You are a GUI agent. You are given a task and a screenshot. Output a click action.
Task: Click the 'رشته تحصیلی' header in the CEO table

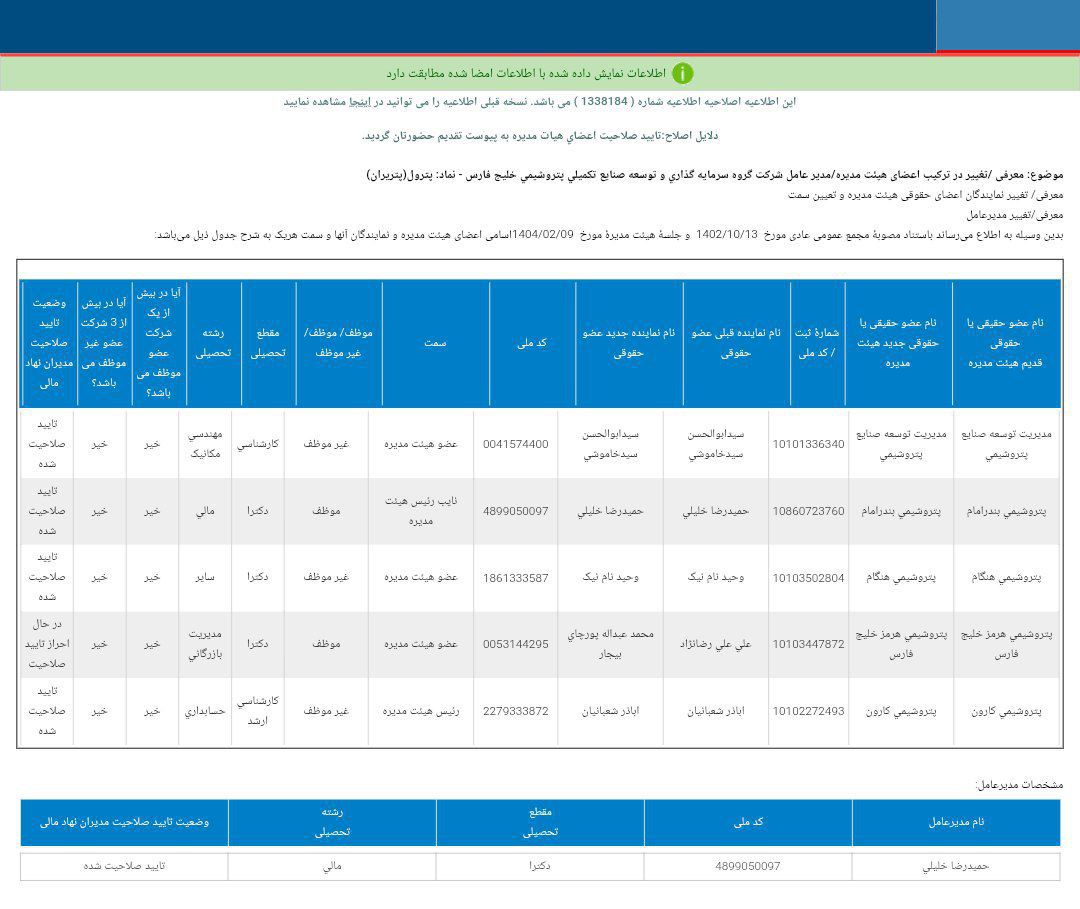pyautogui.click(x=332, y=822)
